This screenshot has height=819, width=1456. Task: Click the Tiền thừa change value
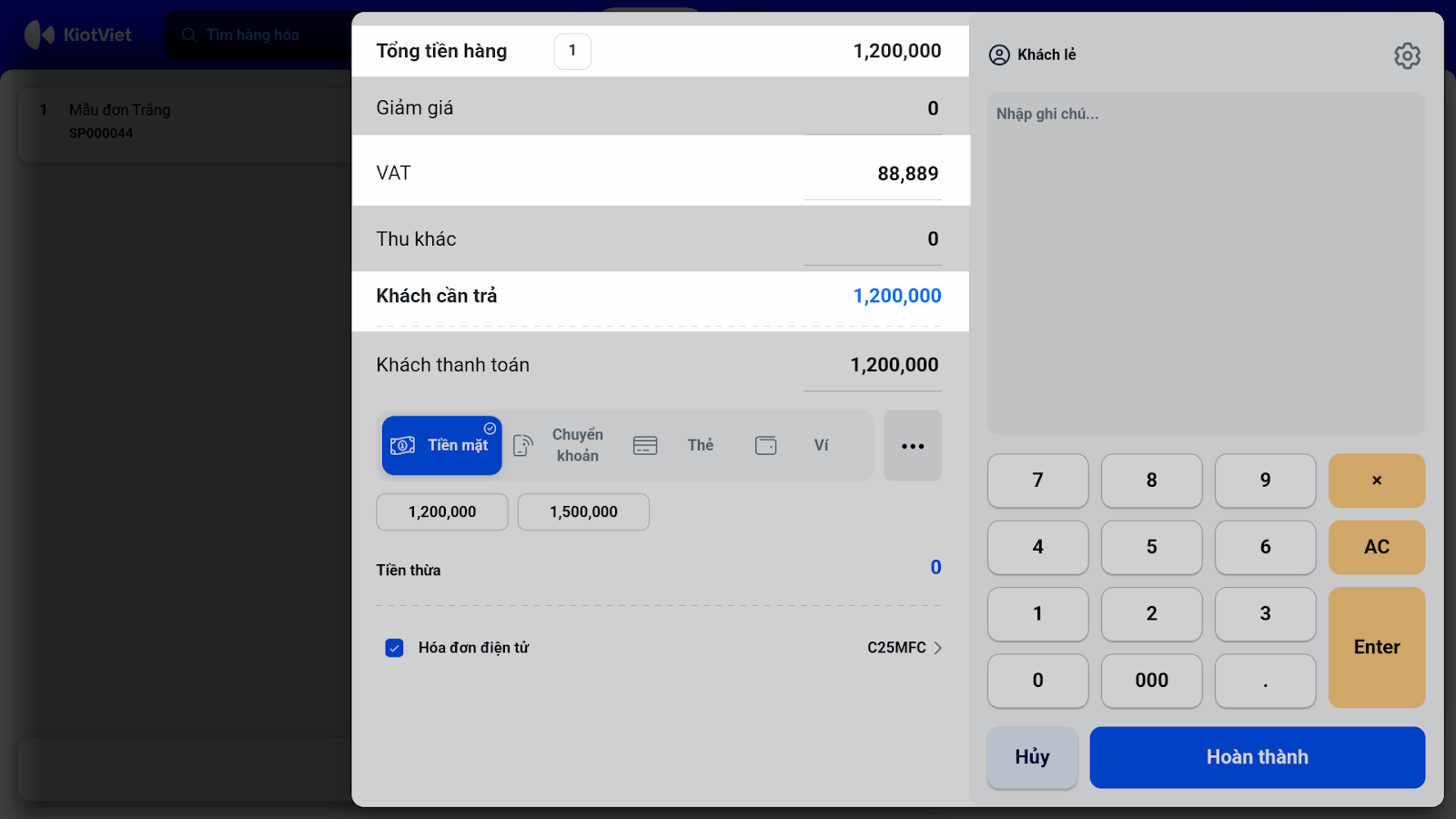(935, 568)
